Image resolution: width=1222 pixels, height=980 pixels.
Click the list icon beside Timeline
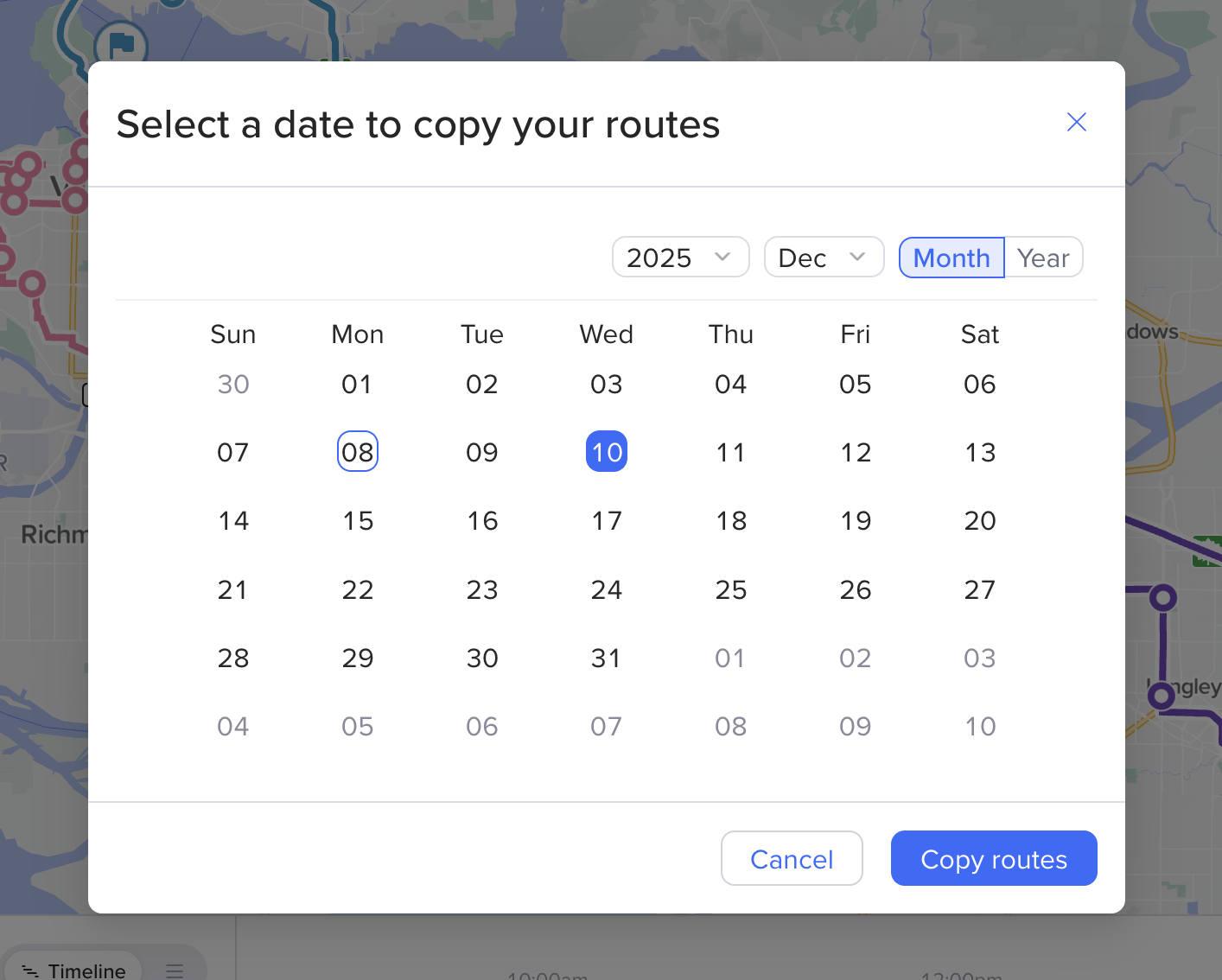coord(175,970)
